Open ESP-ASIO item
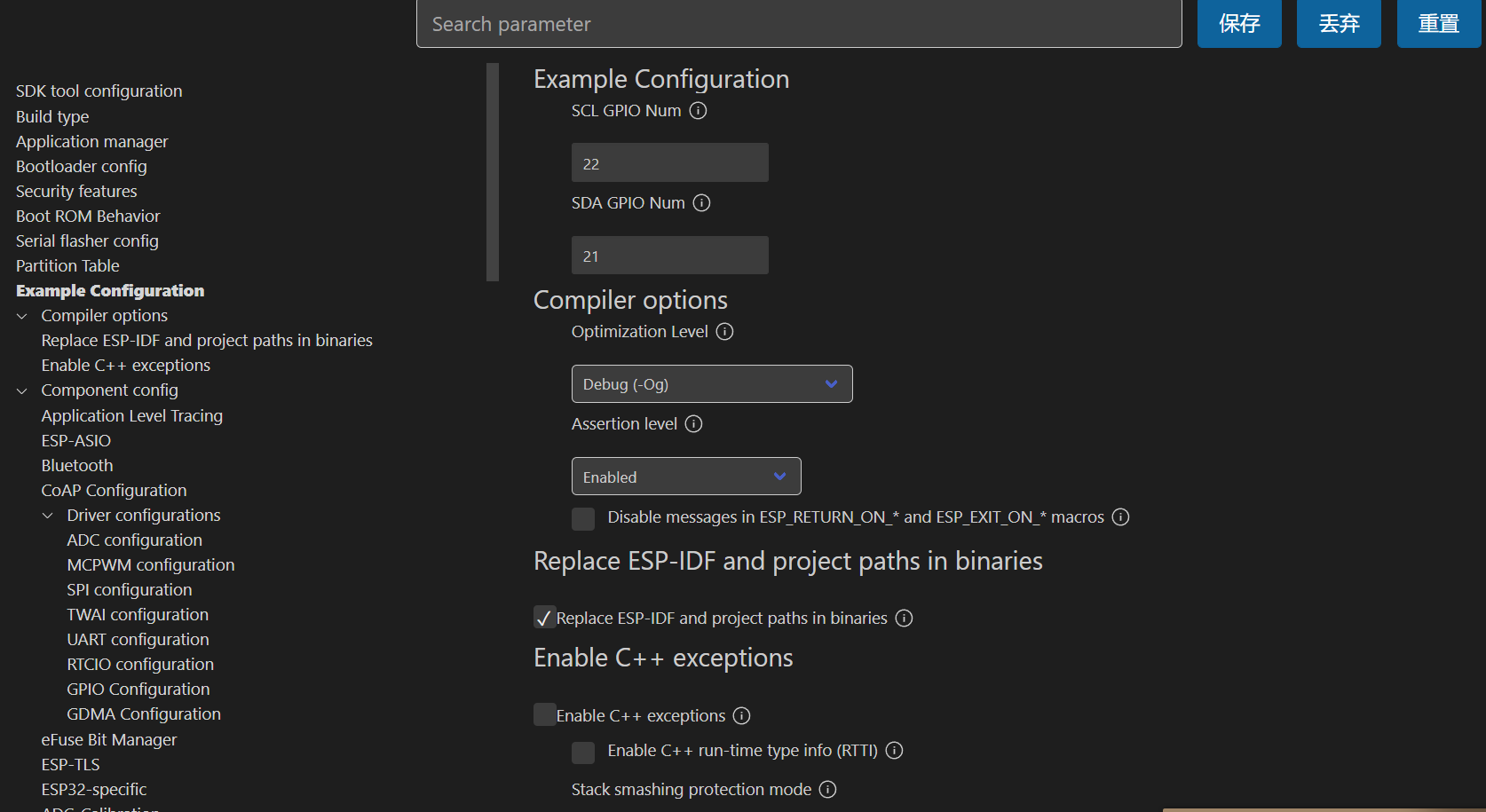This screenshot has width=1486, height=812. click(x=76, y=441)
